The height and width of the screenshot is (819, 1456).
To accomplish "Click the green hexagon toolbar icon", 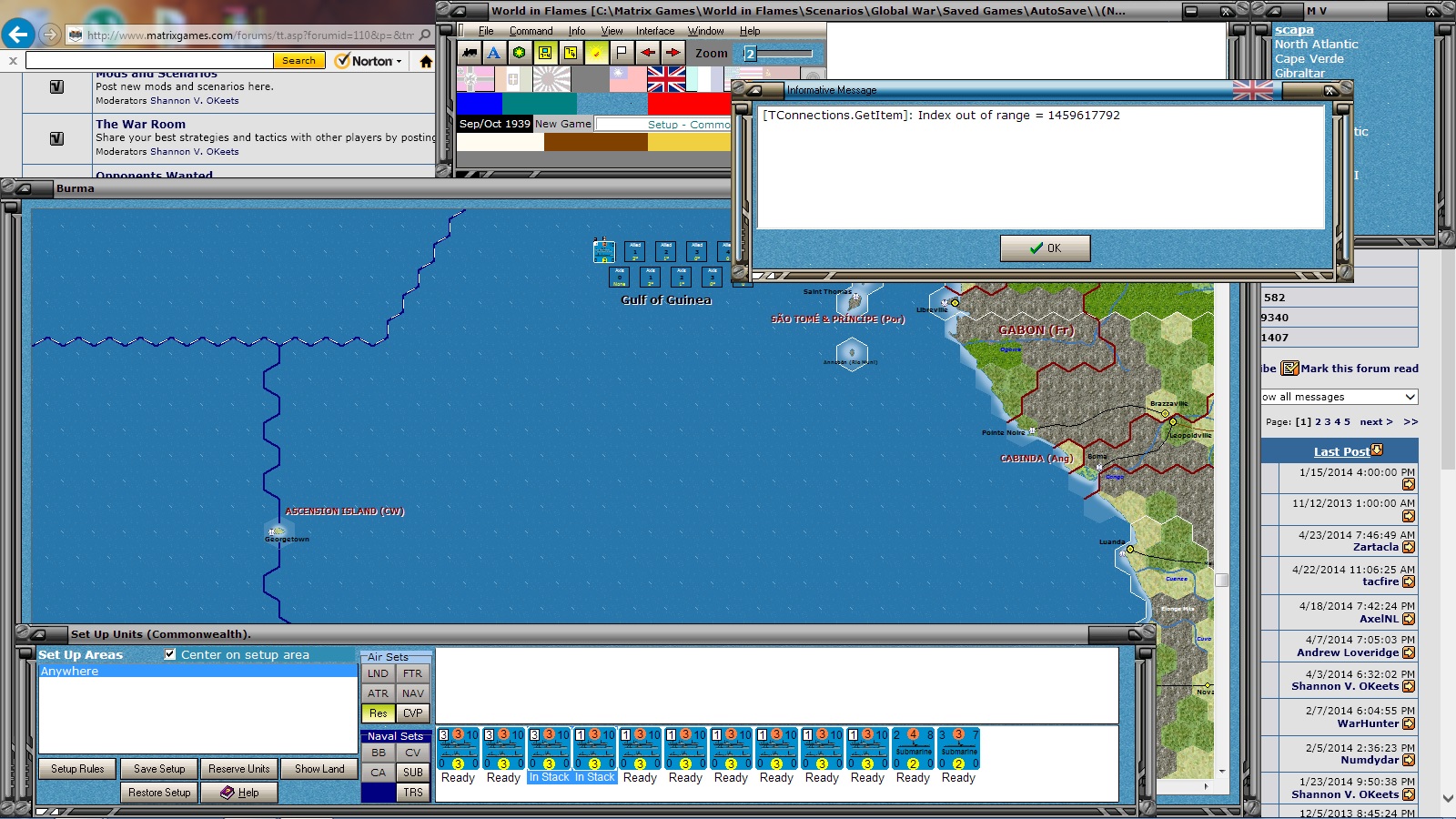I will (519, 53).
